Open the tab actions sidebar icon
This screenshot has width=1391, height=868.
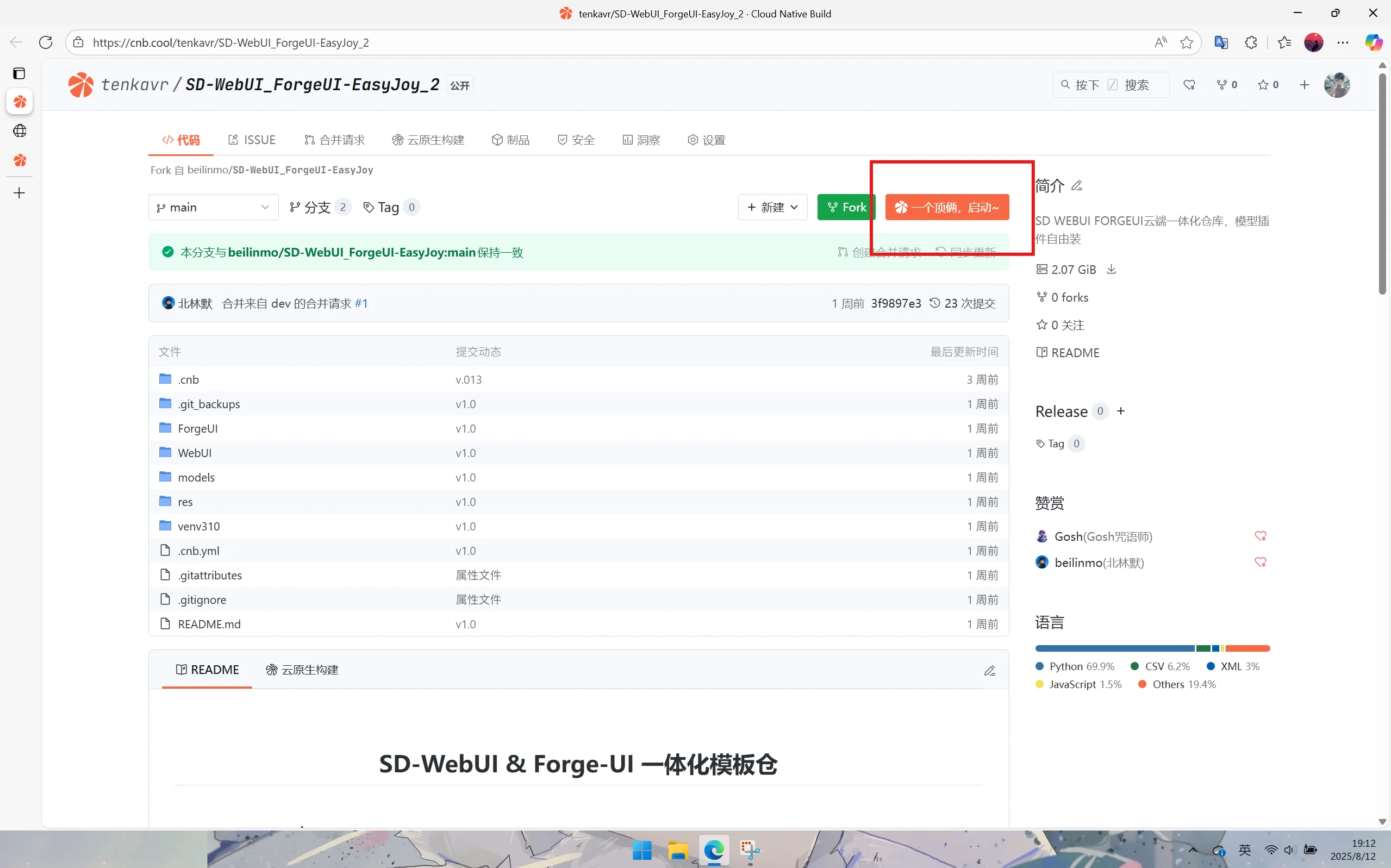coord(19,73)
